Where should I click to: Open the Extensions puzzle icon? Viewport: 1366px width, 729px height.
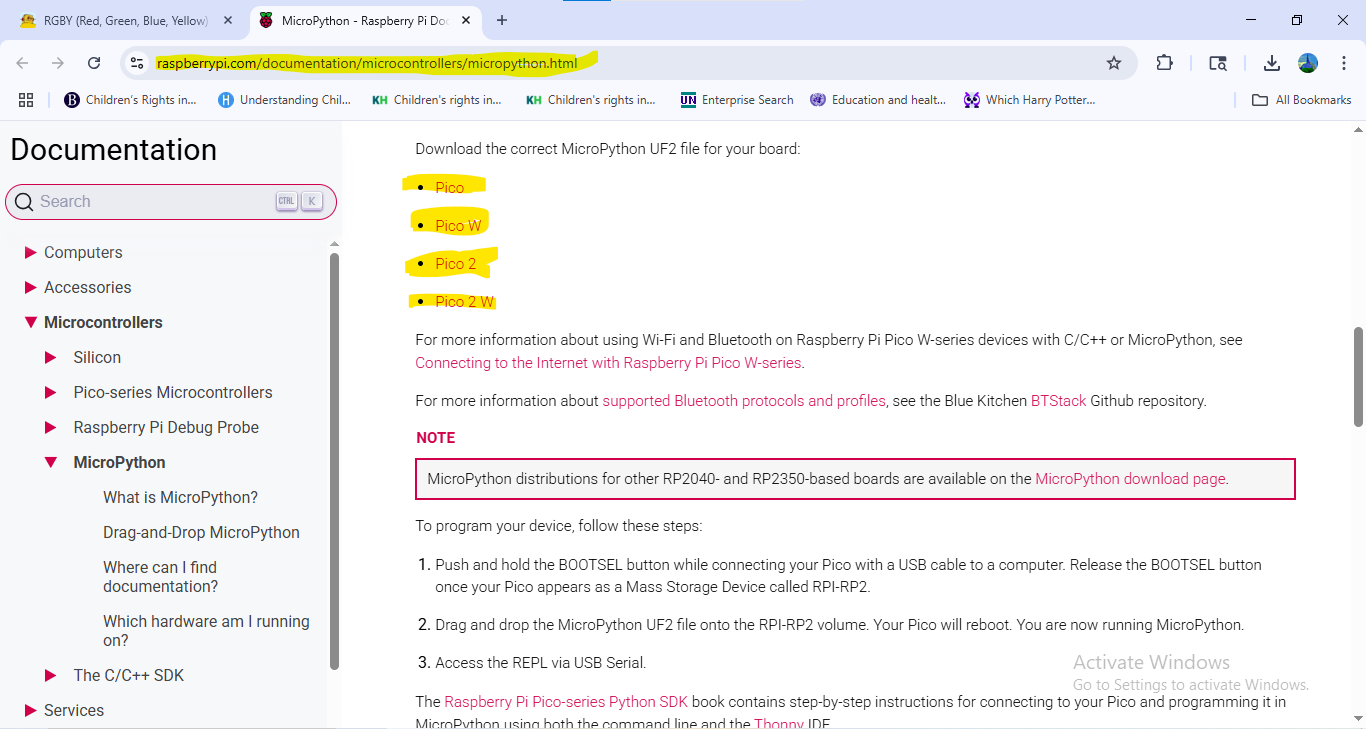[1164, 63]
